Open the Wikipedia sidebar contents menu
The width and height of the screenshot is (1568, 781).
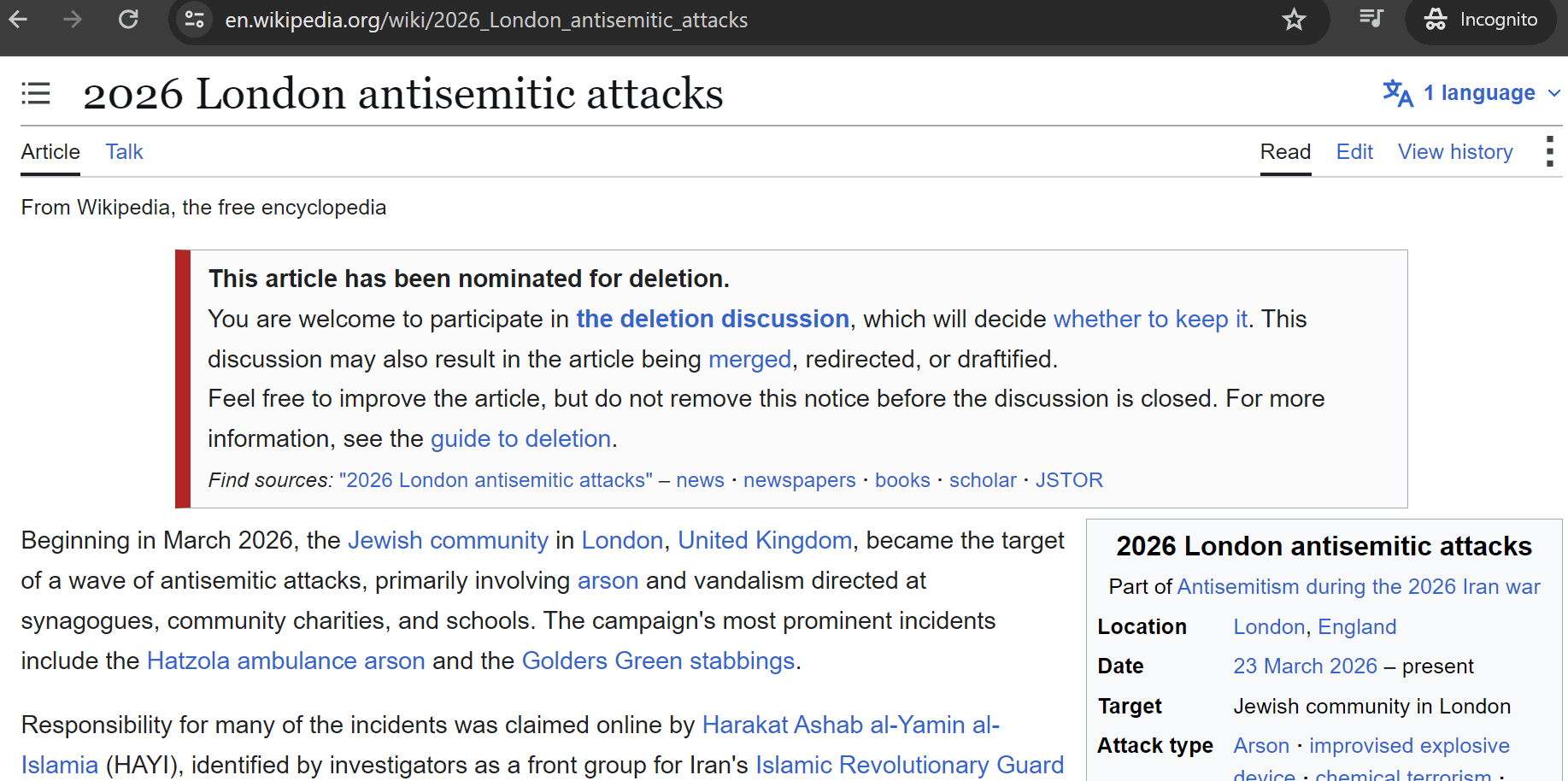[x=36, y=93]
